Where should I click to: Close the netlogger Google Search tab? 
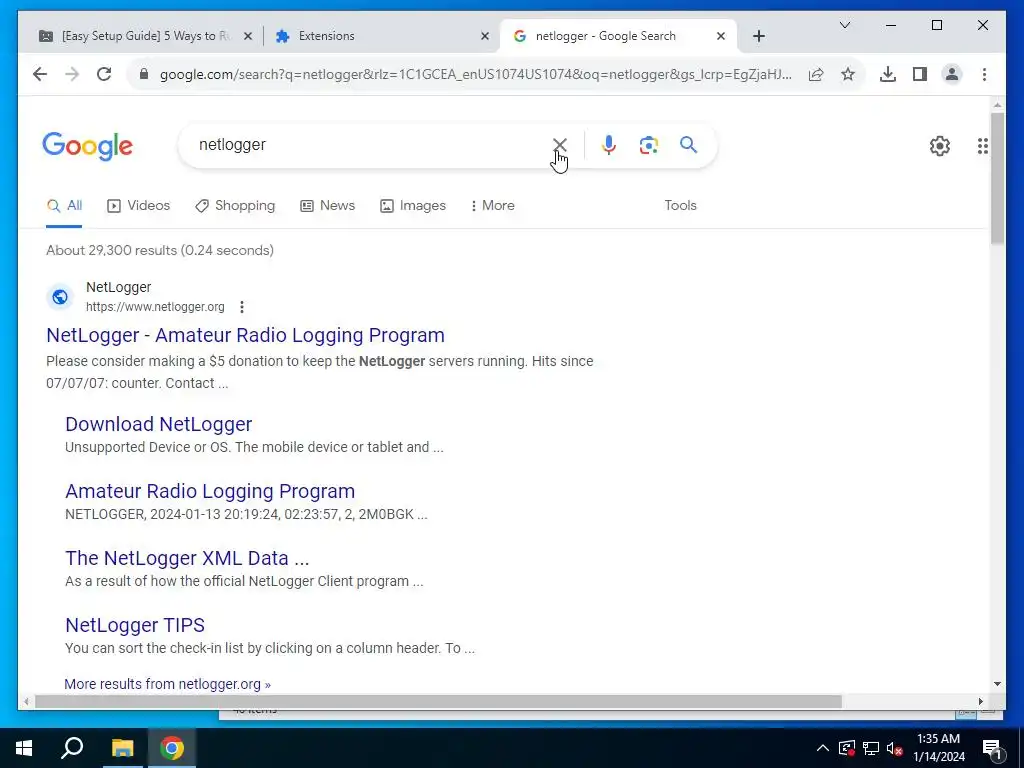coord(721,36)
